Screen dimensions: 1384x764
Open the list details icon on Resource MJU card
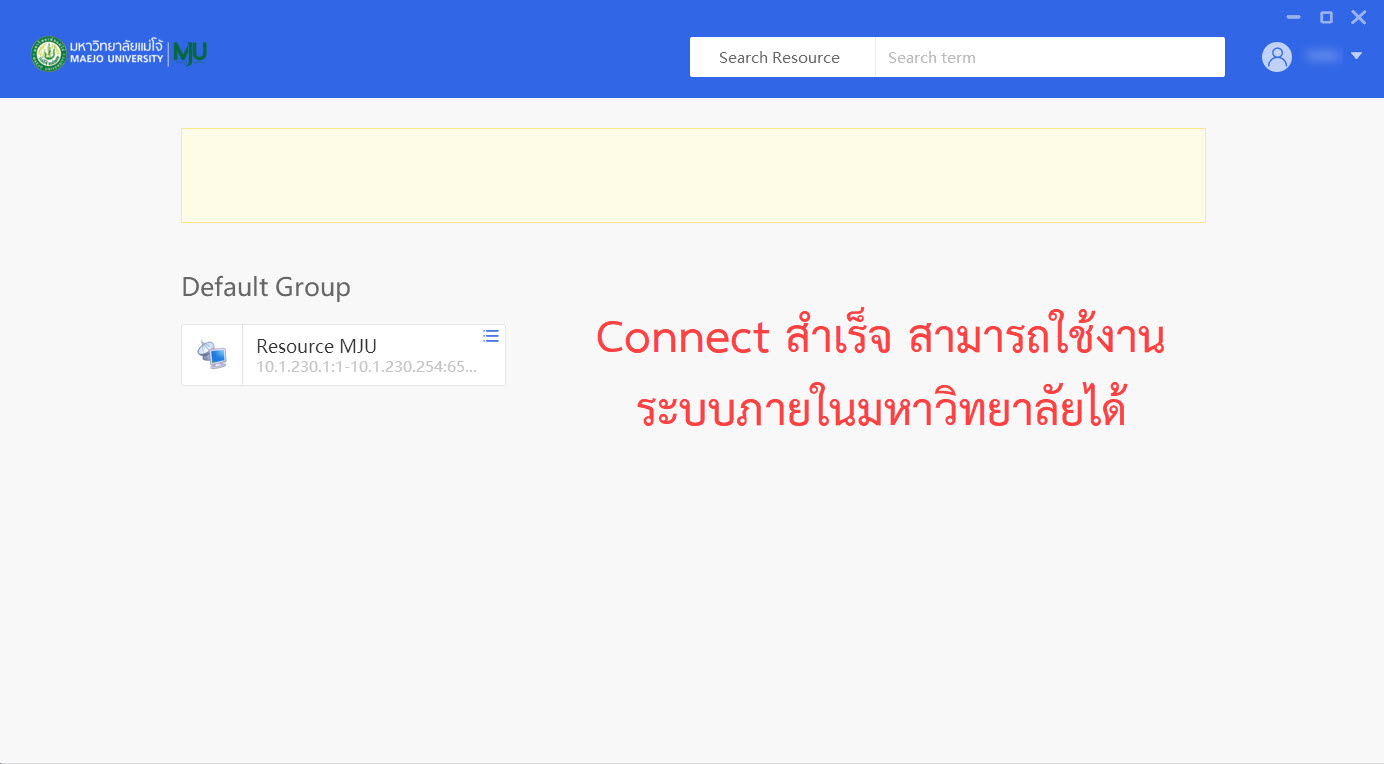click(491, 336)
